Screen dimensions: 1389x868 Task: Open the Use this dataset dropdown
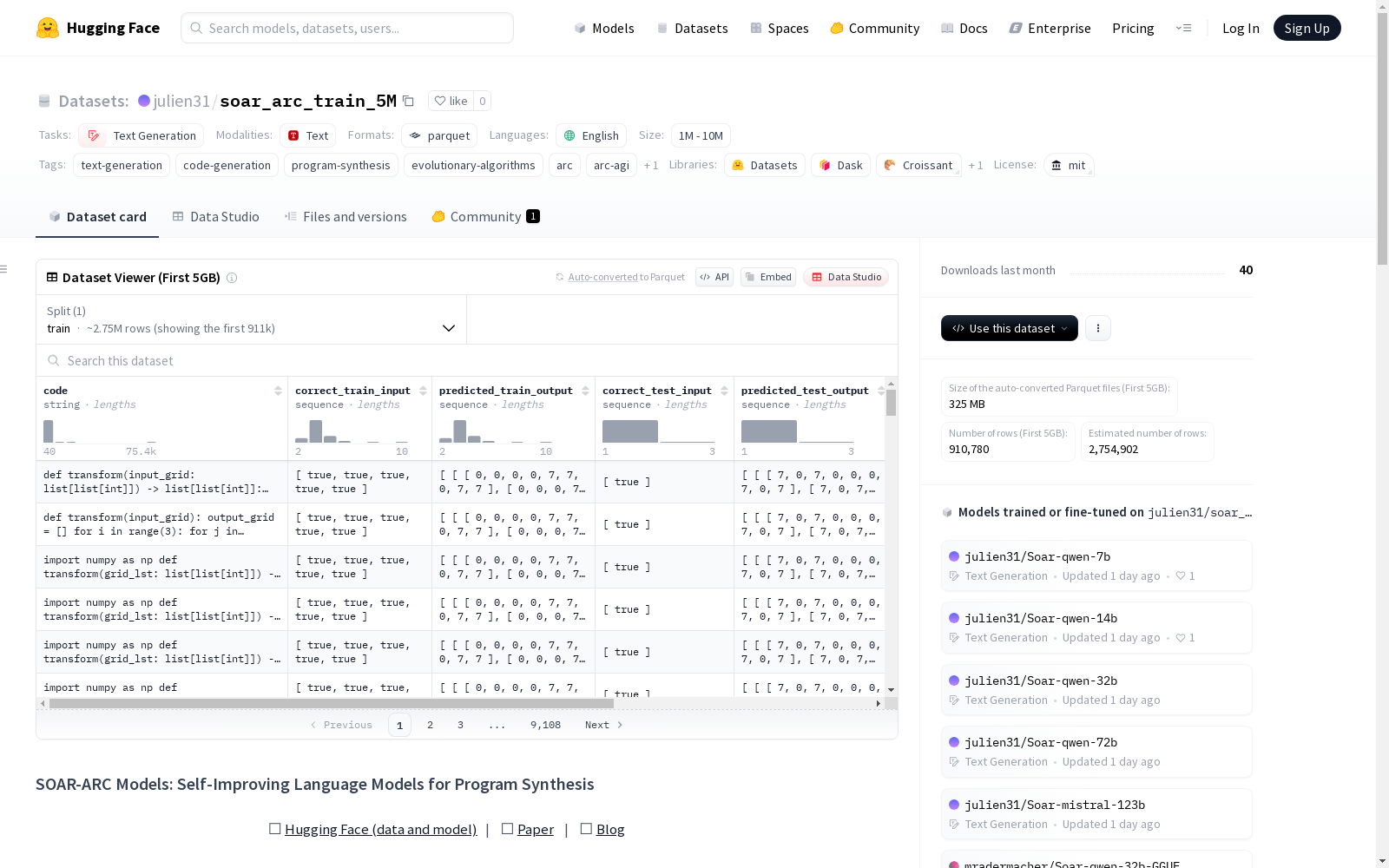point(1010,328)
